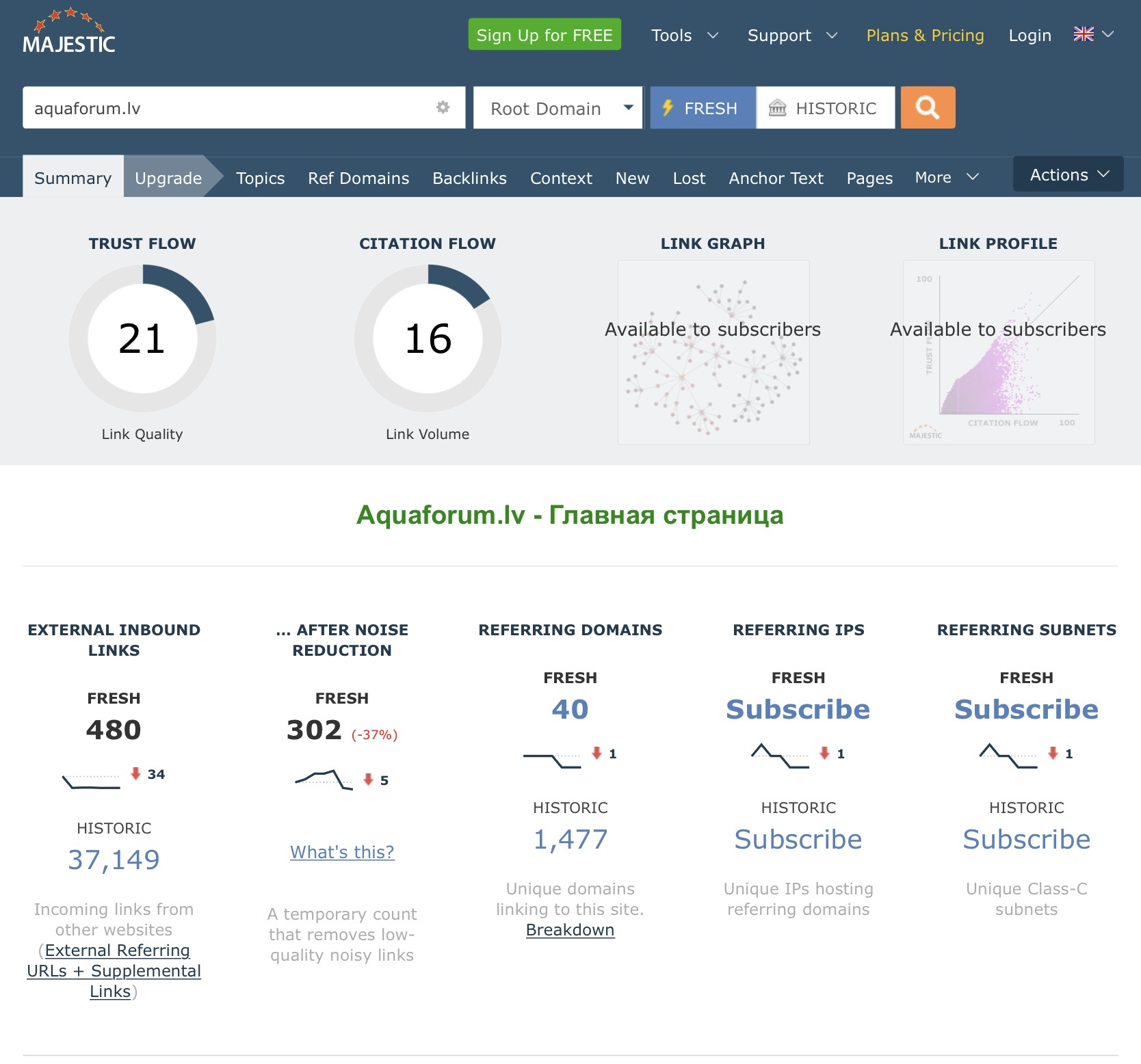The image size is (1141, 1064).
Task: Click fresh Subscribe under Referring IPs
Action: tap(798, 709)
